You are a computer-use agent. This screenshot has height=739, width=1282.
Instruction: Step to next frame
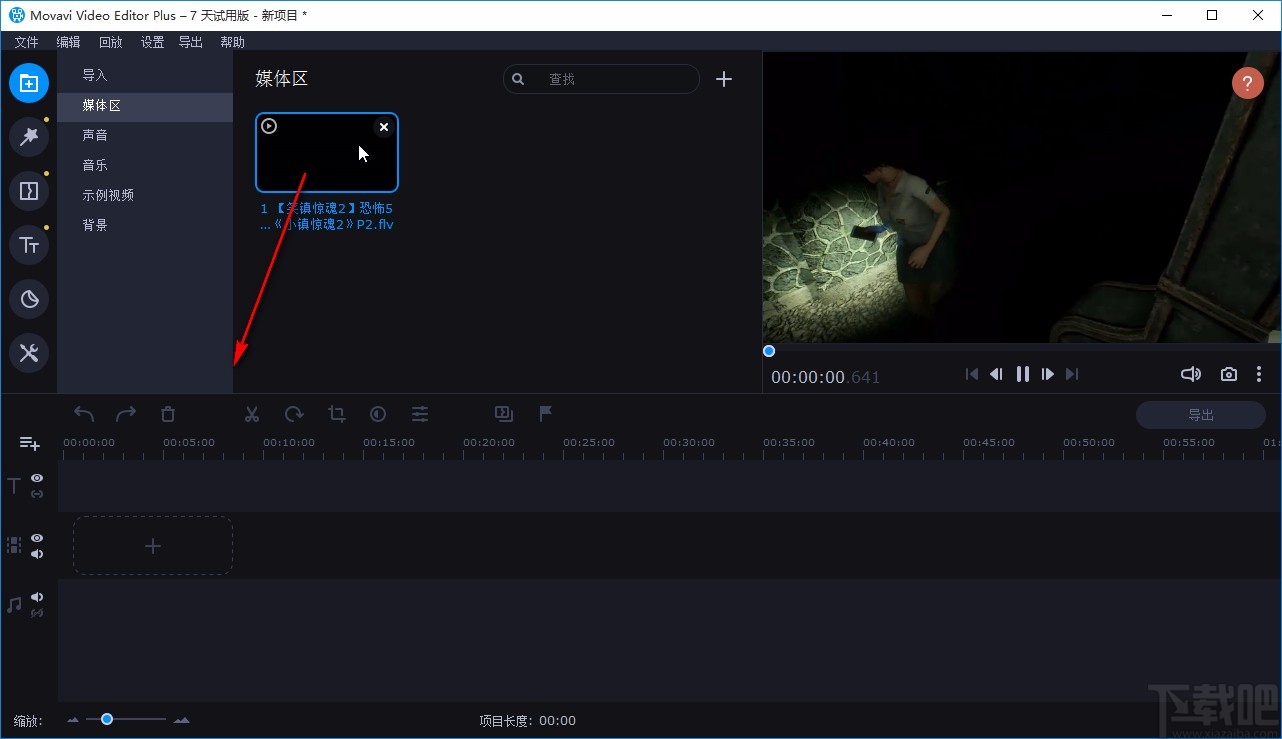point(1048,374)
